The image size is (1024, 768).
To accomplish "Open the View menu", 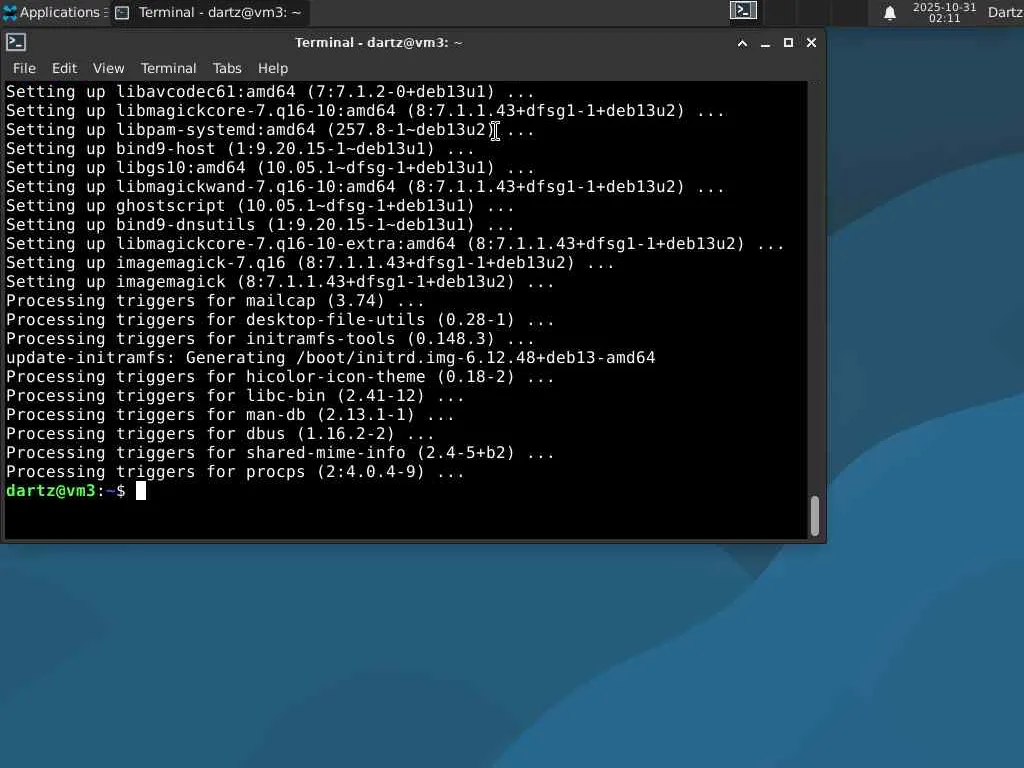I will [108, 68].
